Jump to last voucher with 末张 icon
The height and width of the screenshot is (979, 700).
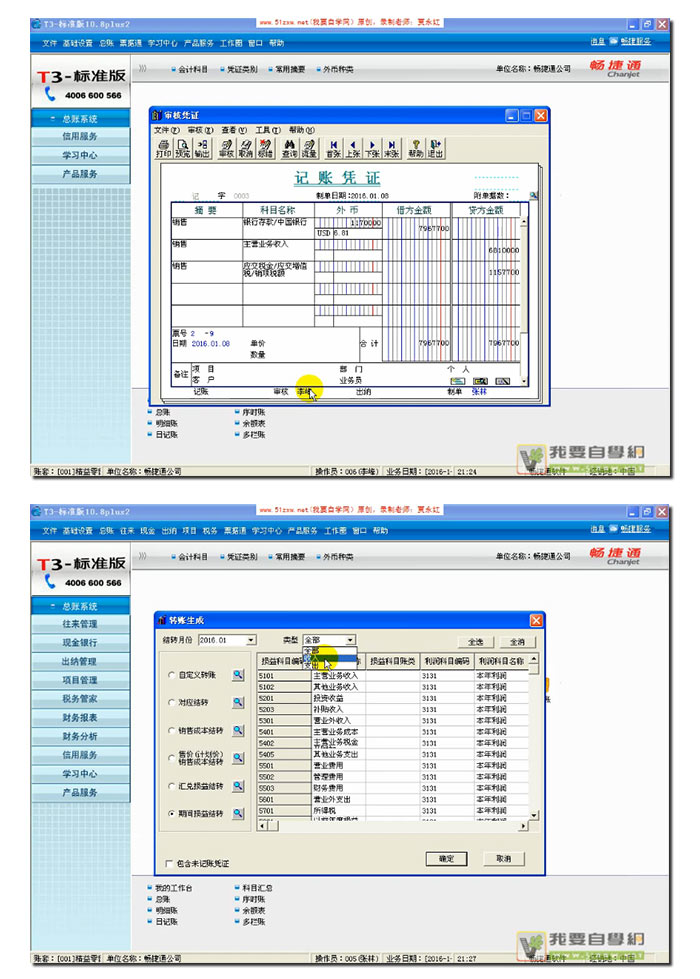pos(392,149)
